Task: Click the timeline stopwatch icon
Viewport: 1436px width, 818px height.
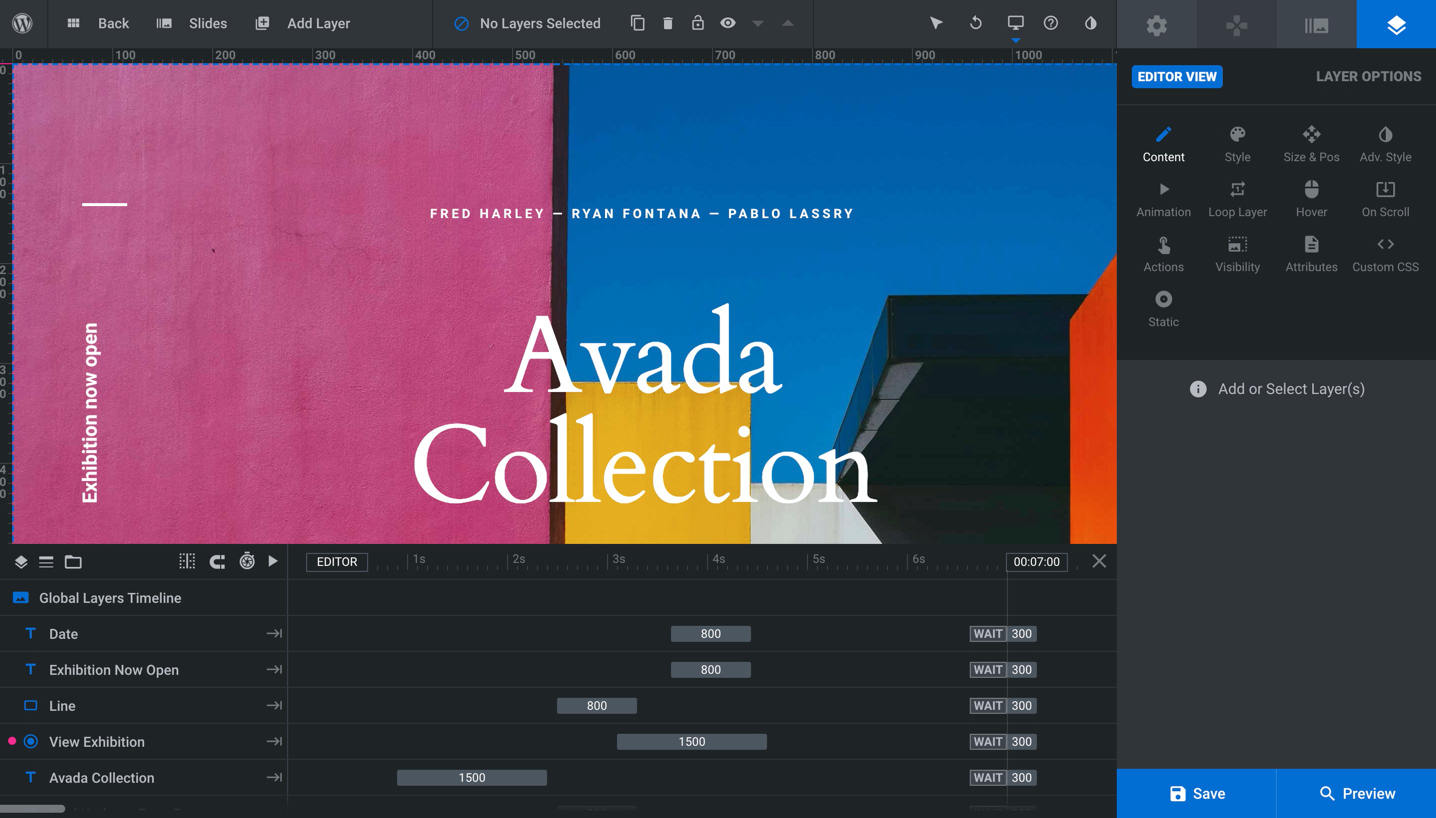Action: [247, 561]
